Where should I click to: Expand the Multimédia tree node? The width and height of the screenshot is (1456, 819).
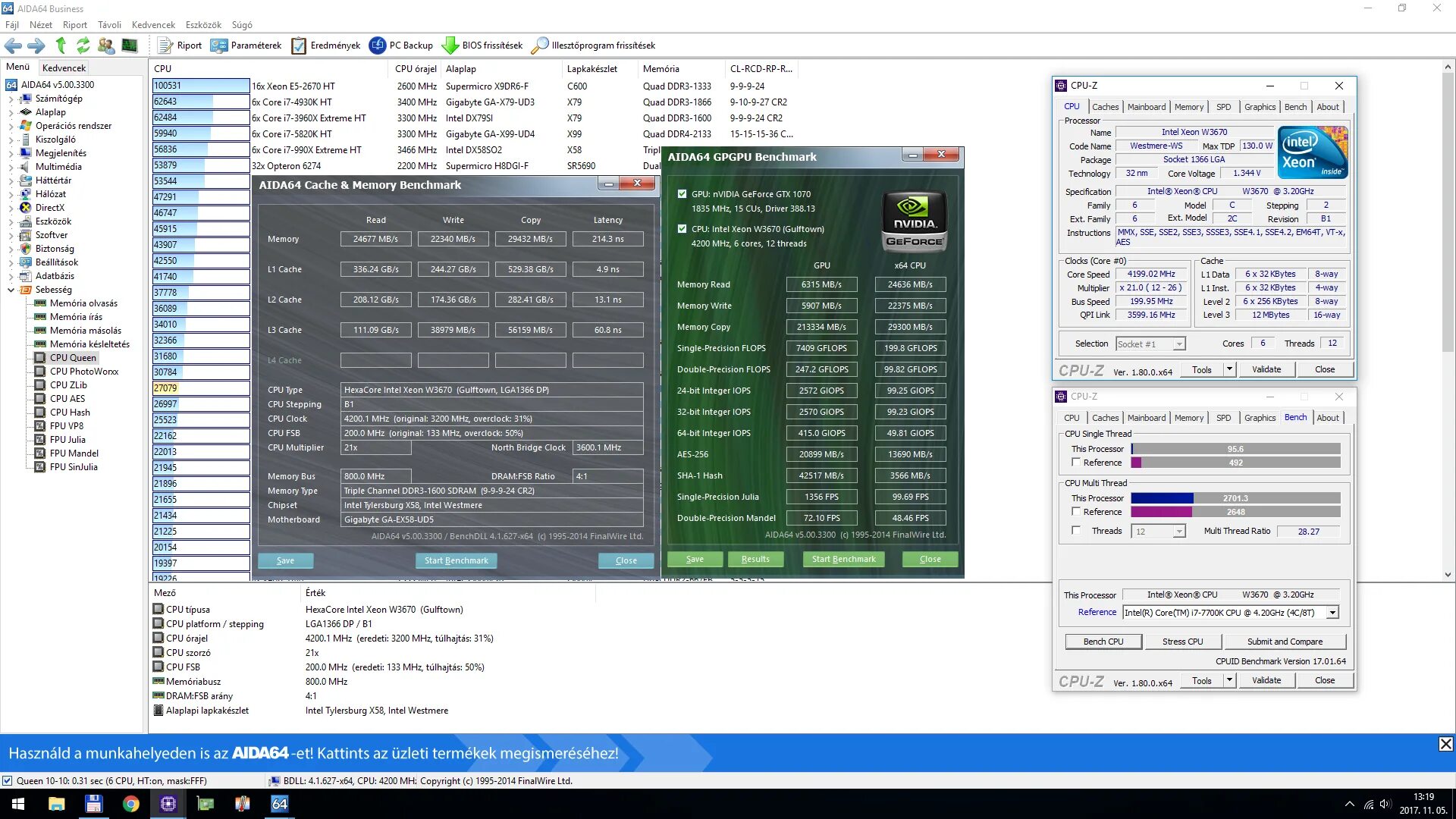pos(11,167)
